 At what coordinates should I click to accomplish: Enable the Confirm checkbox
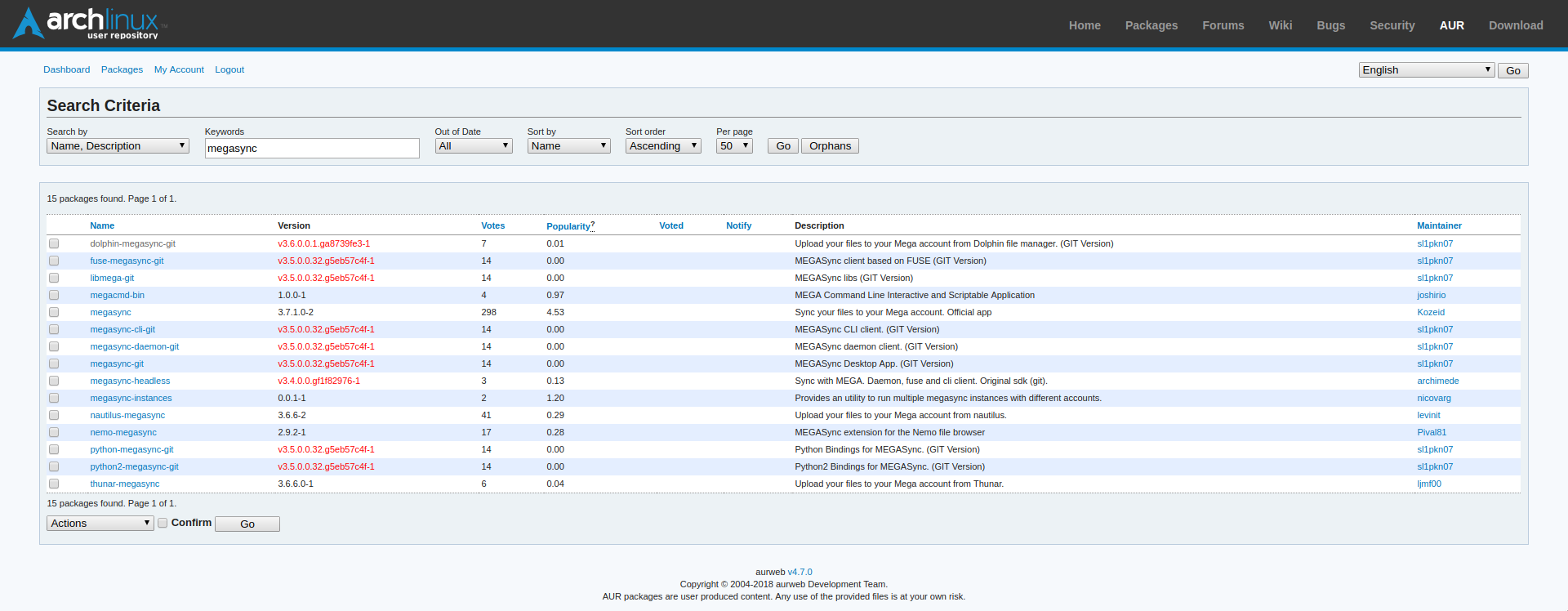click(x=163, y=523)
